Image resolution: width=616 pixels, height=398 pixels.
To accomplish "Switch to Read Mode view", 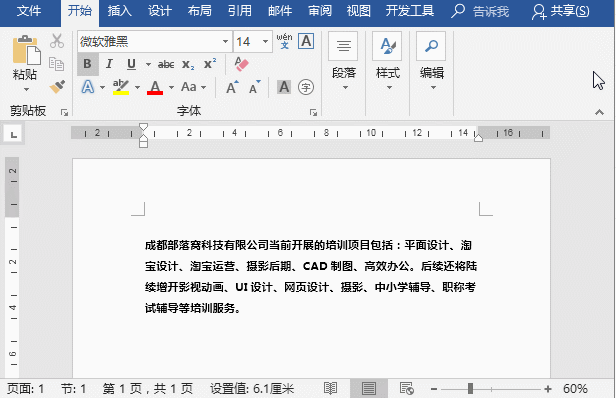I will click(x=330, y=389).
